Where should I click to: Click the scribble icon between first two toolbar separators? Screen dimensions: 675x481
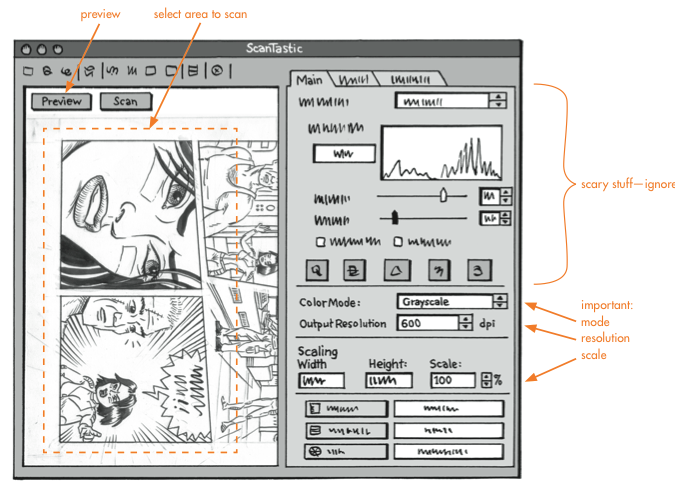click(x=90, y=71)
